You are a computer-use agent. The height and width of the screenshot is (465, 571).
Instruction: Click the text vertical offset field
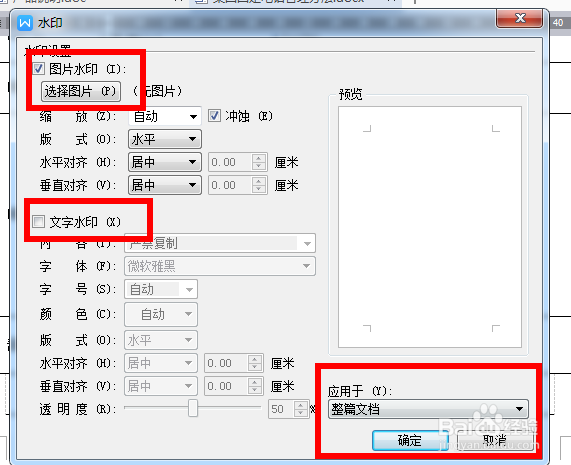pyautogui.click(x=226, y=386)
